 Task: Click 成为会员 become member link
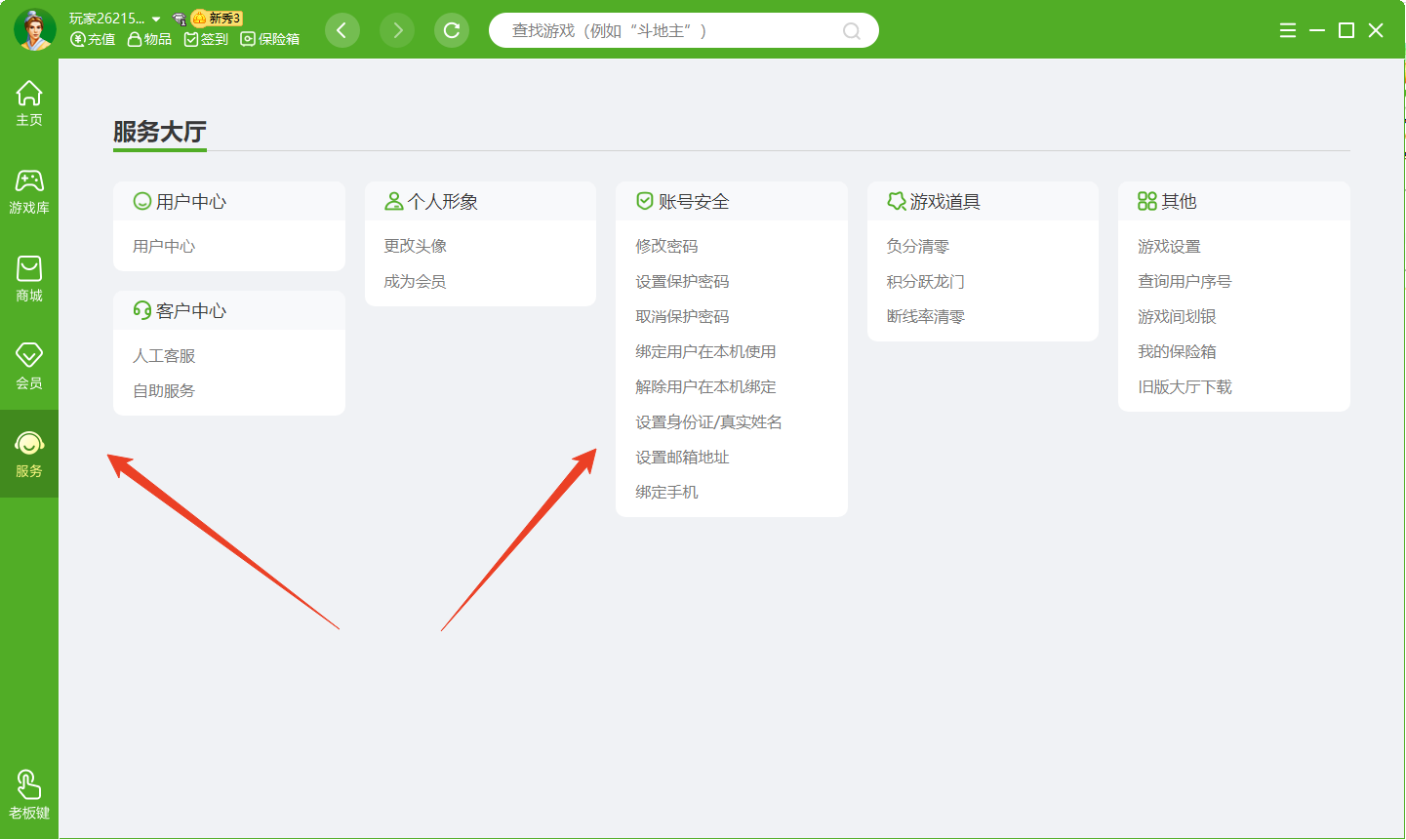(x=416, y=282)
